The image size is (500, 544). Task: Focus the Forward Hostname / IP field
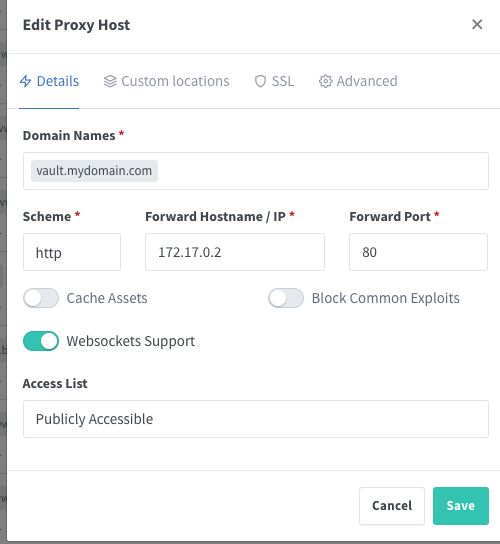point(235,252)
